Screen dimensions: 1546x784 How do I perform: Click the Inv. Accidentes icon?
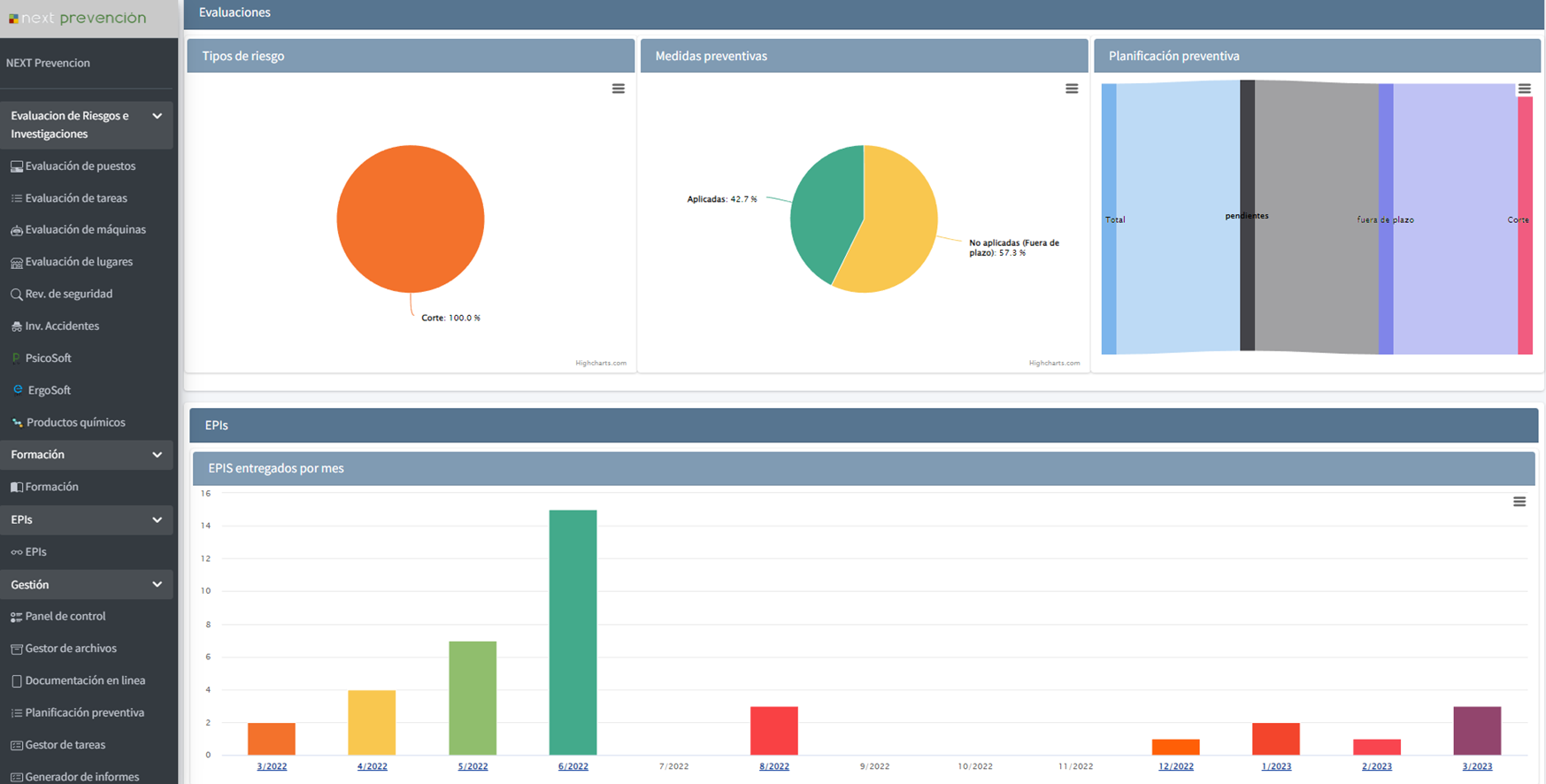point(16,327)
